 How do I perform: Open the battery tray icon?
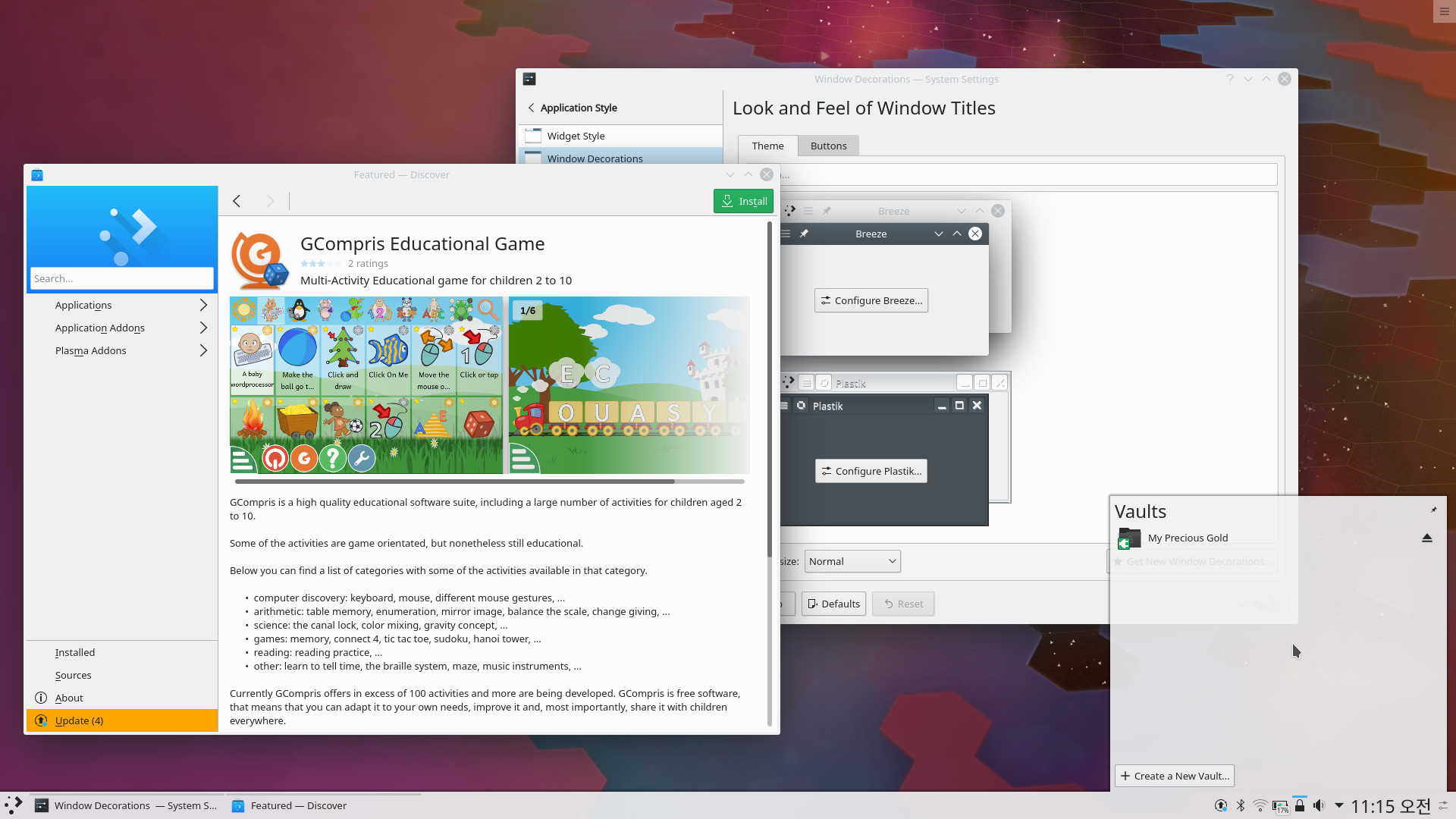coord(1280,806)
